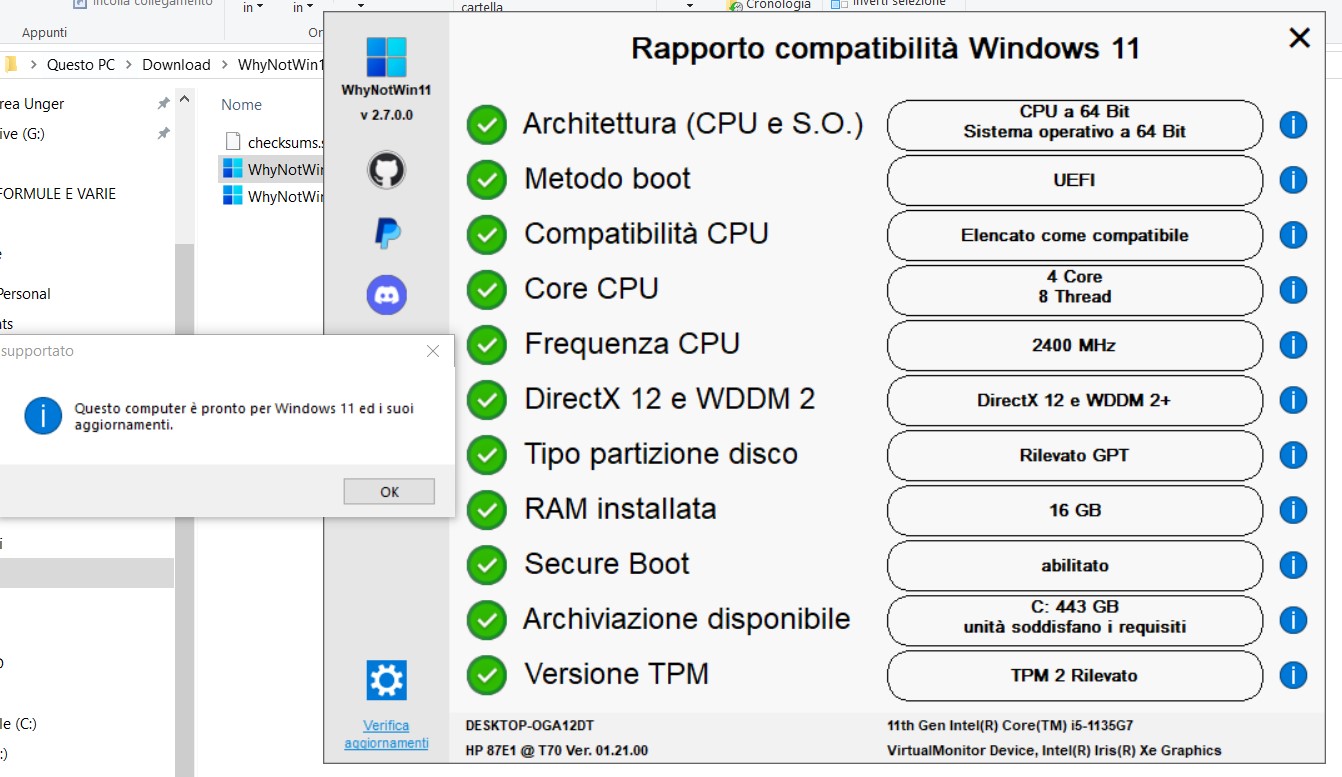Expand chevron between Questo PC and Download

(x=129, y=65)
